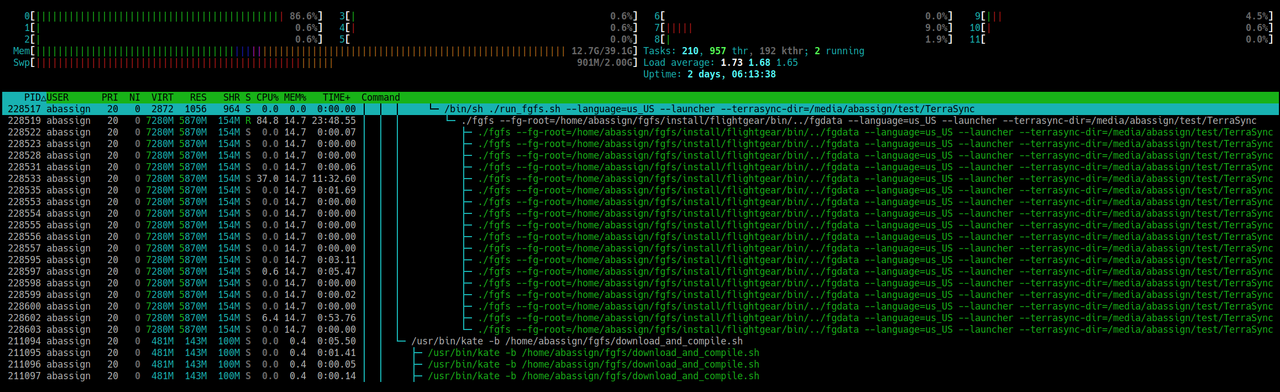1280x392 pixels.
Task: Click the CPU% value 84.8
Action: [x=267, y=120]
